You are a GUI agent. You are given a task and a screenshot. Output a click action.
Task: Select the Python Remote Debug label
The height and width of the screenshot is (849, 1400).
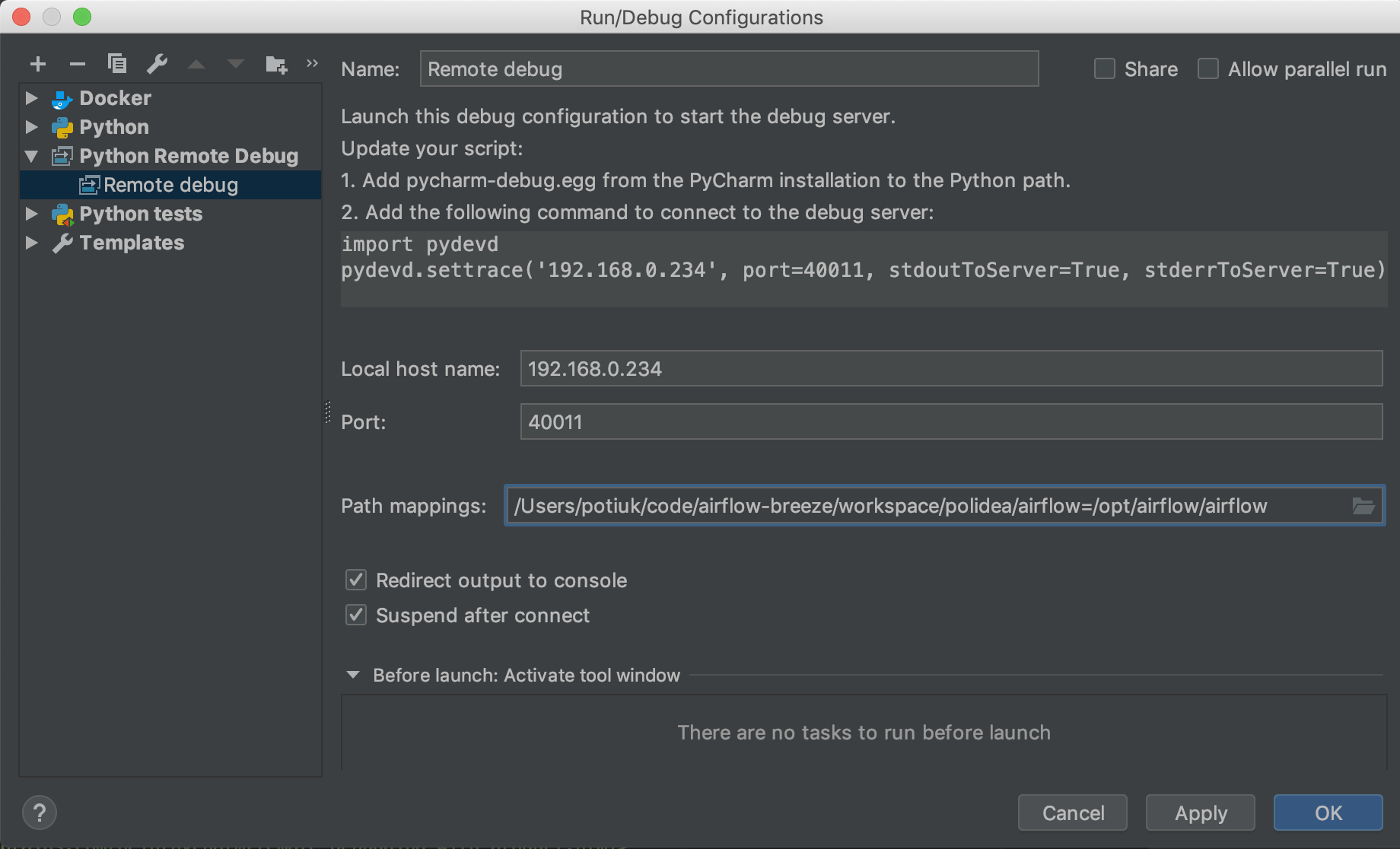pyautogui.click(x=189, y=156)
